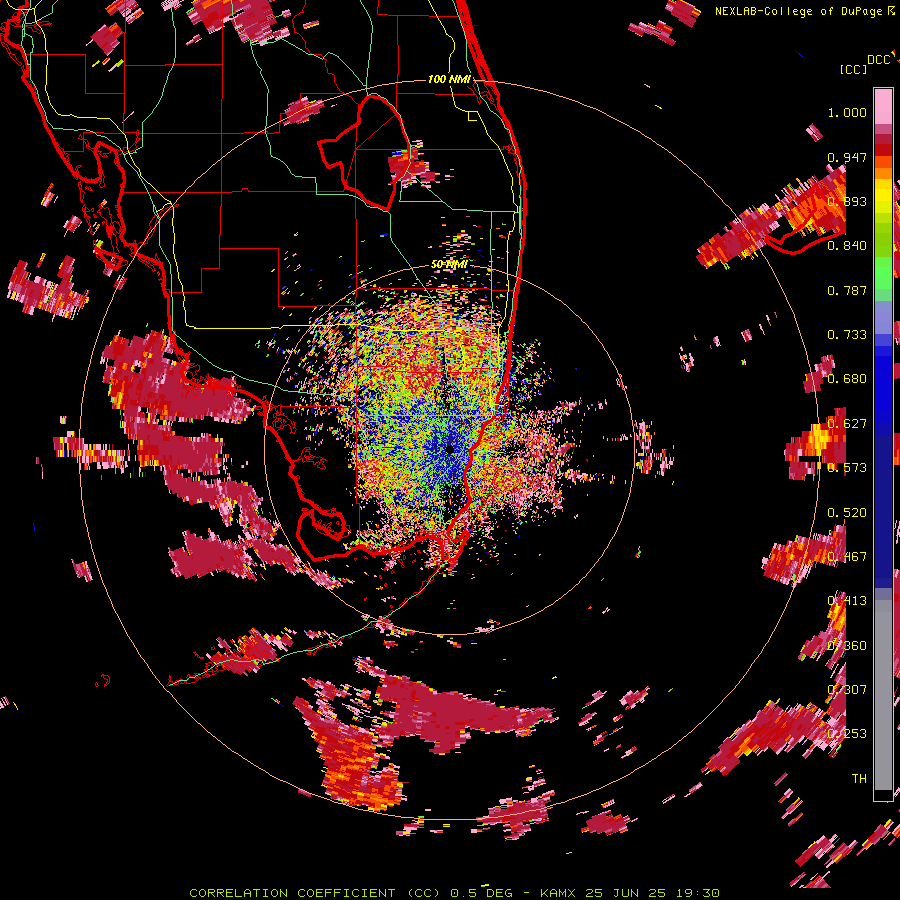Click the 1.000 color scale value
900x900 pixels.
[847, 112]
